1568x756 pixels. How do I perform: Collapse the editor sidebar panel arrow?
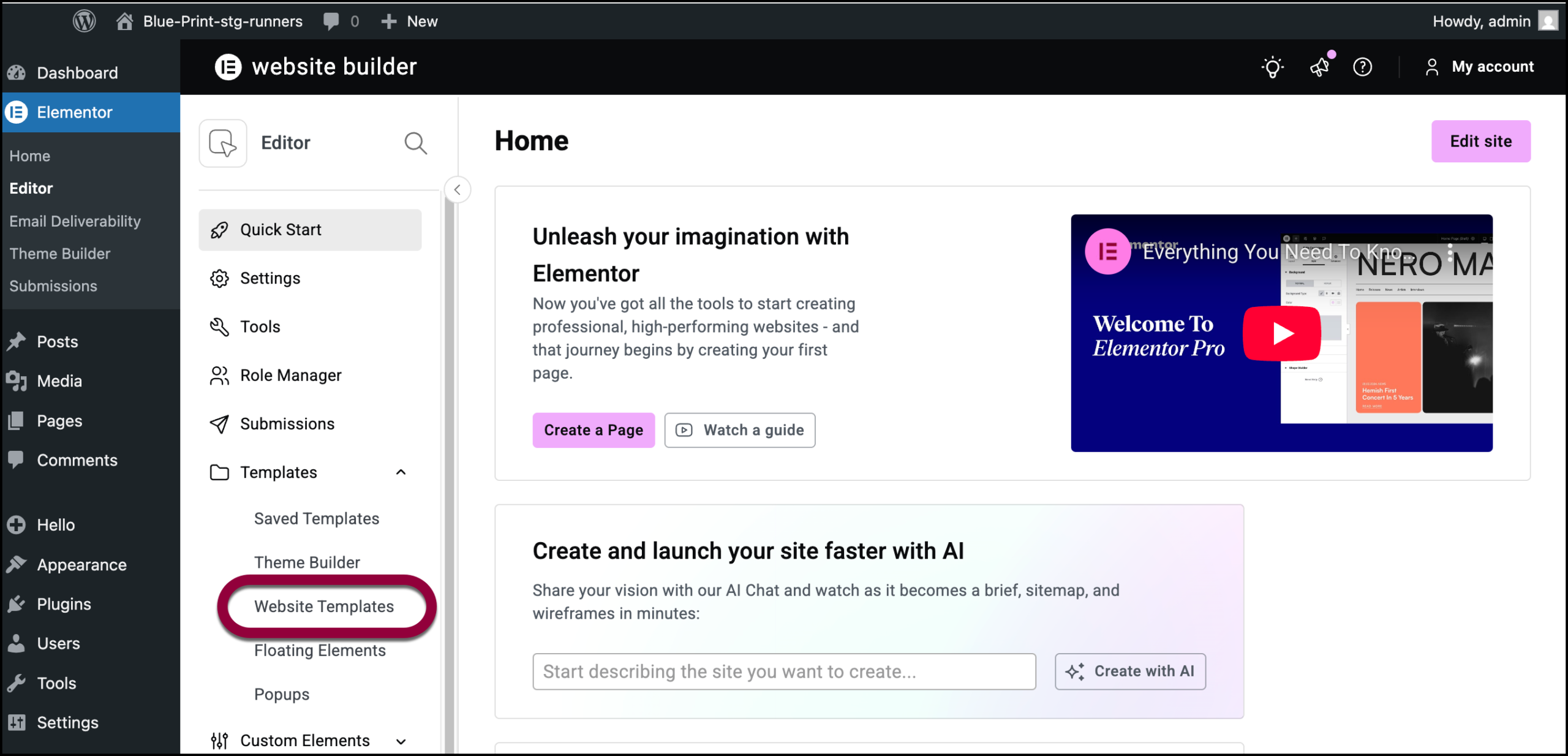click(x=457, y=189)
